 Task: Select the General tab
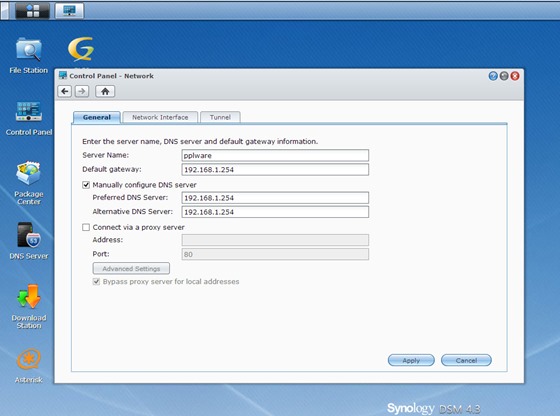(x=96, y=117)
